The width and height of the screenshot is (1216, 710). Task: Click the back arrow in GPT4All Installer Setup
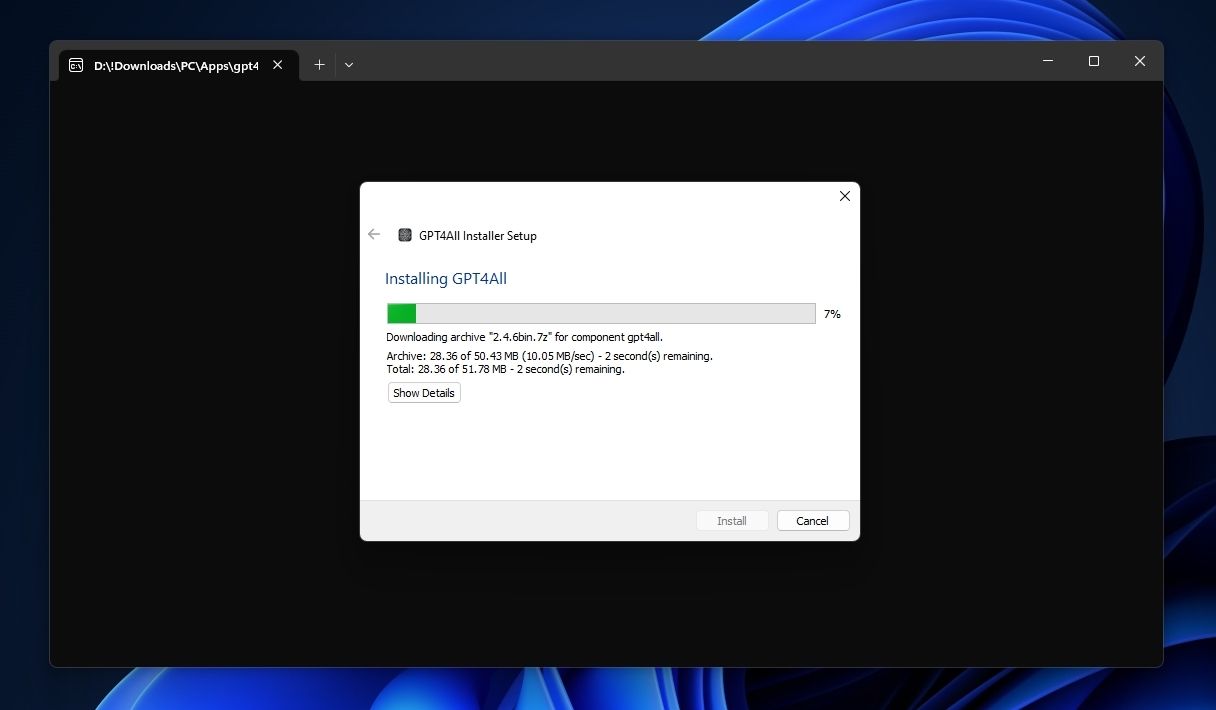[374, 234]
